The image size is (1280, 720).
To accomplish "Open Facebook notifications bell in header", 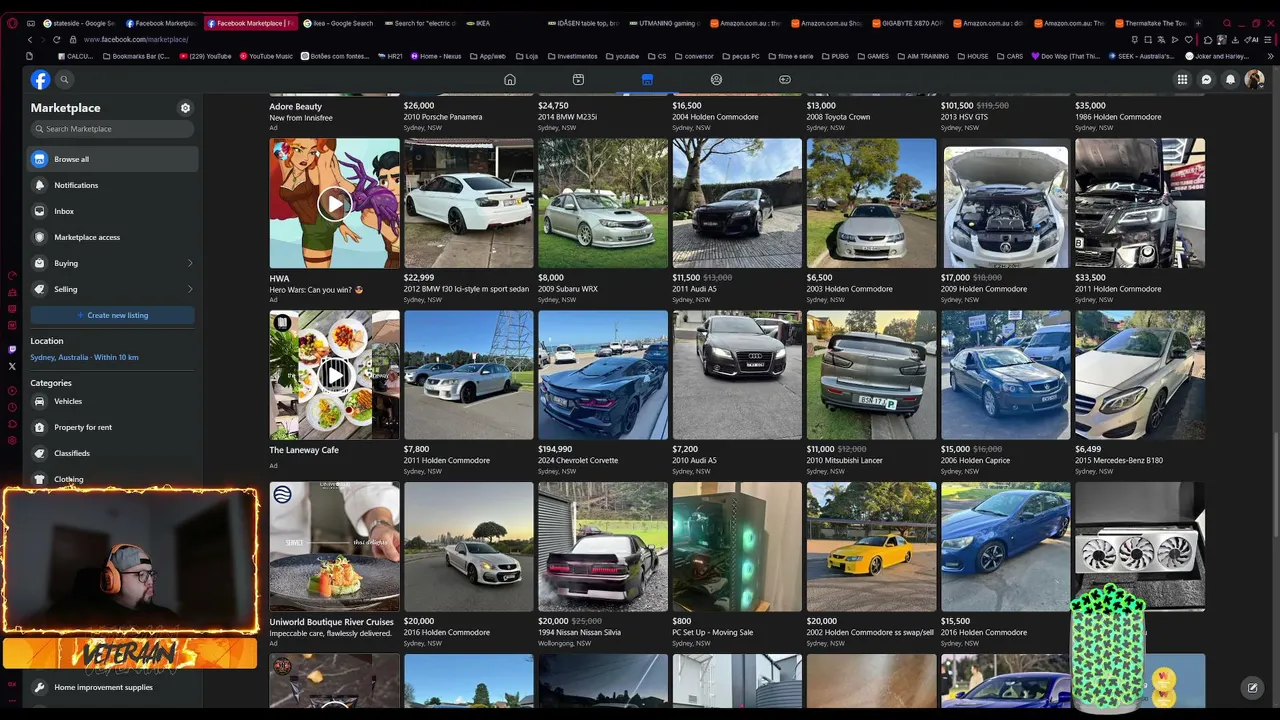I will point(1230,80).
